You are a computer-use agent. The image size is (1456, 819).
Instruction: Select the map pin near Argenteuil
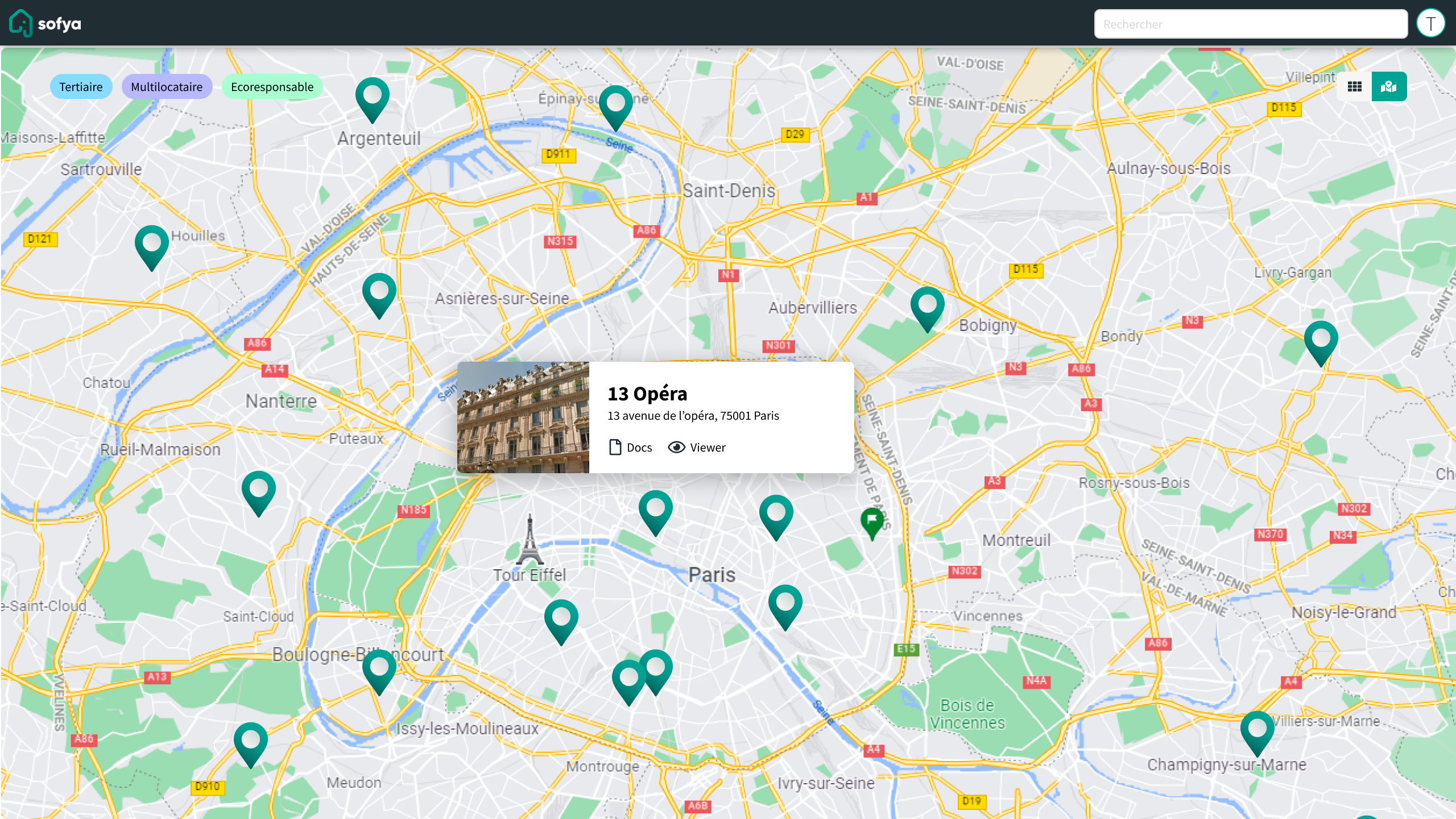point(373,98)
